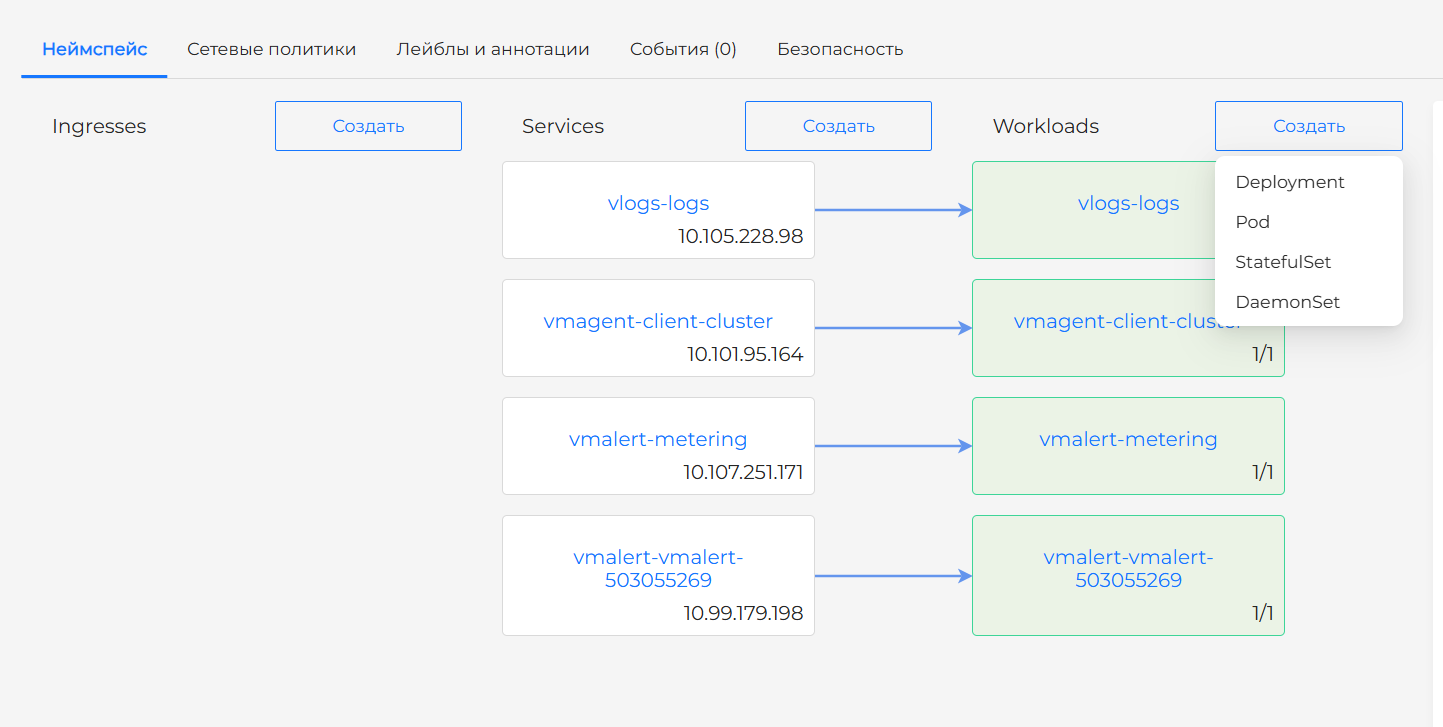
Task: Switch to the Безопасность tab
Action: (x=840, y=49)
